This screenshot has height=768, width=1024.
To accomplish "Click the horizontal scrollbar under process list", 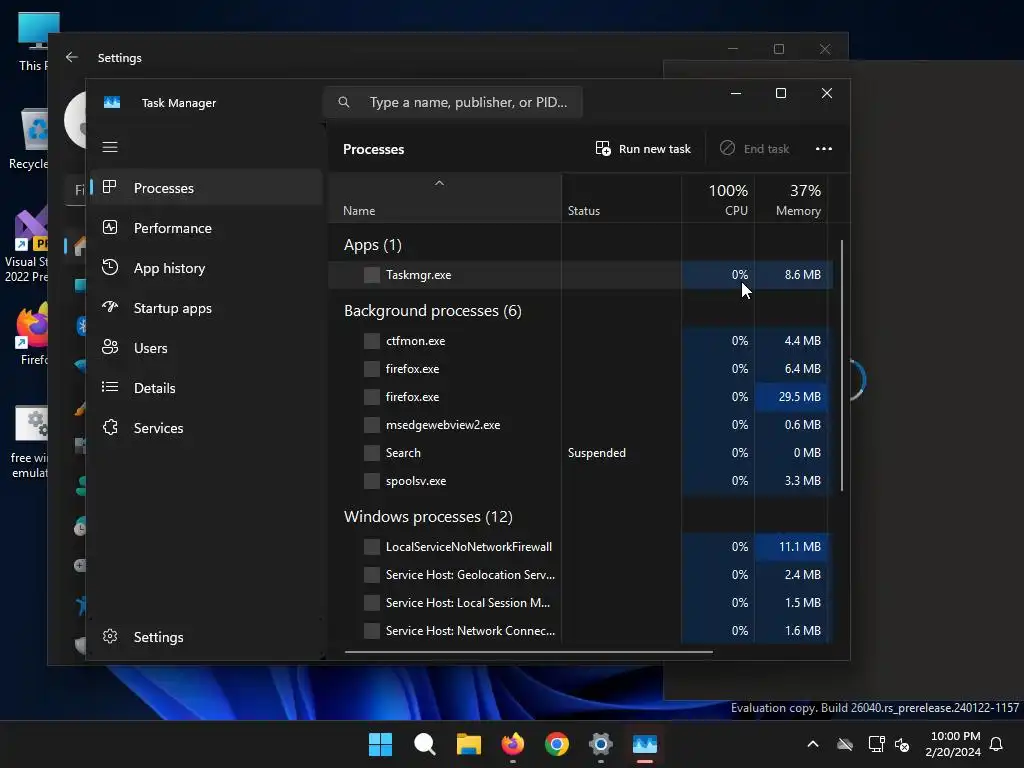I will tap(528, 651).
